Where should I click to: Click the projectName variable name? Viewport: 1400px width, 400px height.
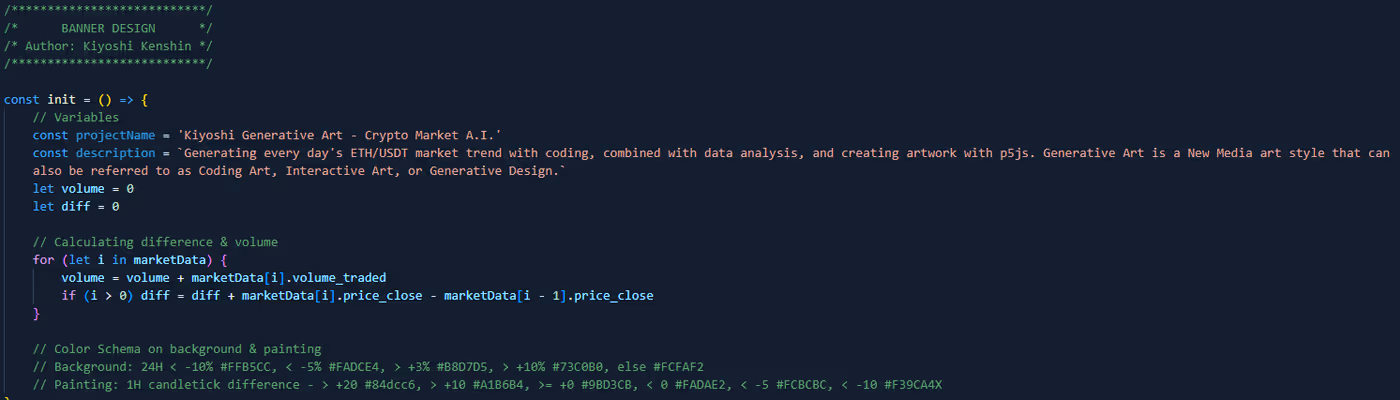click(x=115, y=135)
